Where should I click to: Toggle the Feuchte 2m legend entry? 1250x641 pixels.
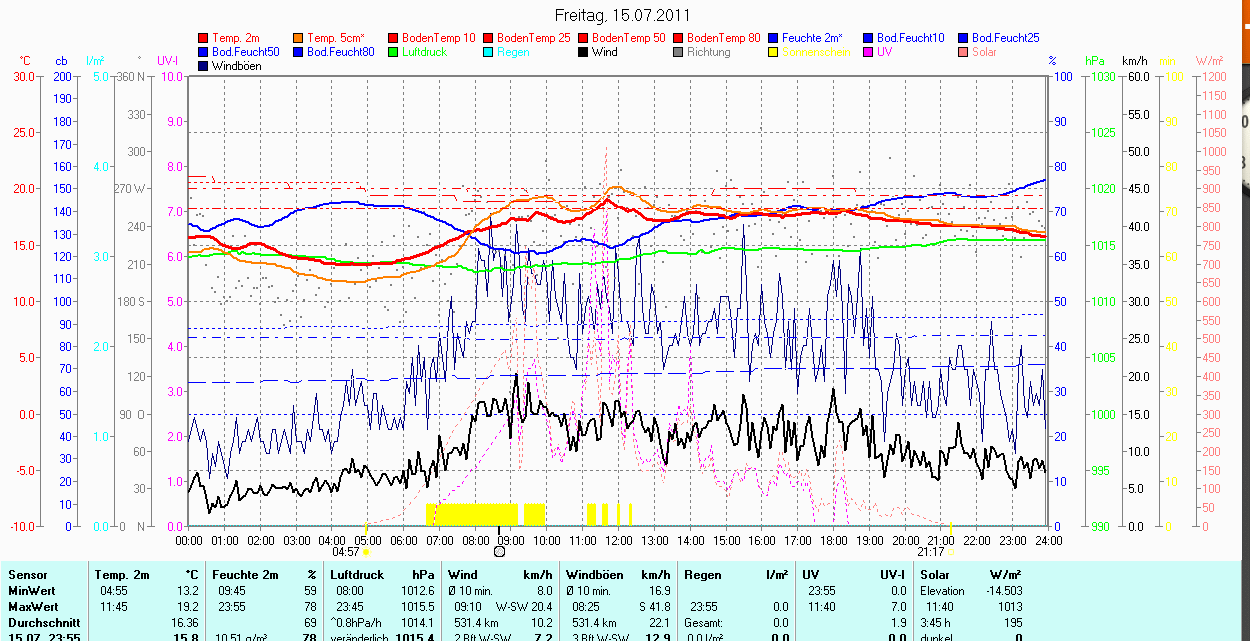click(x=812, y=38)
